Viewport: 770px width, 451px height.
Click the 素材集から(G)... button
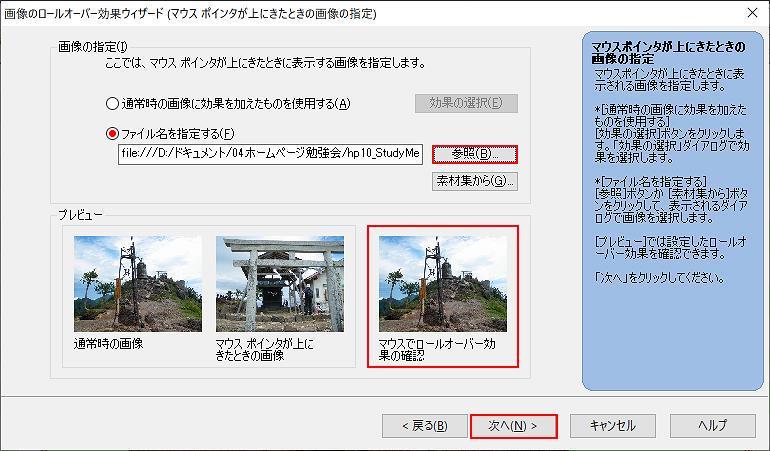pos(475,181)
